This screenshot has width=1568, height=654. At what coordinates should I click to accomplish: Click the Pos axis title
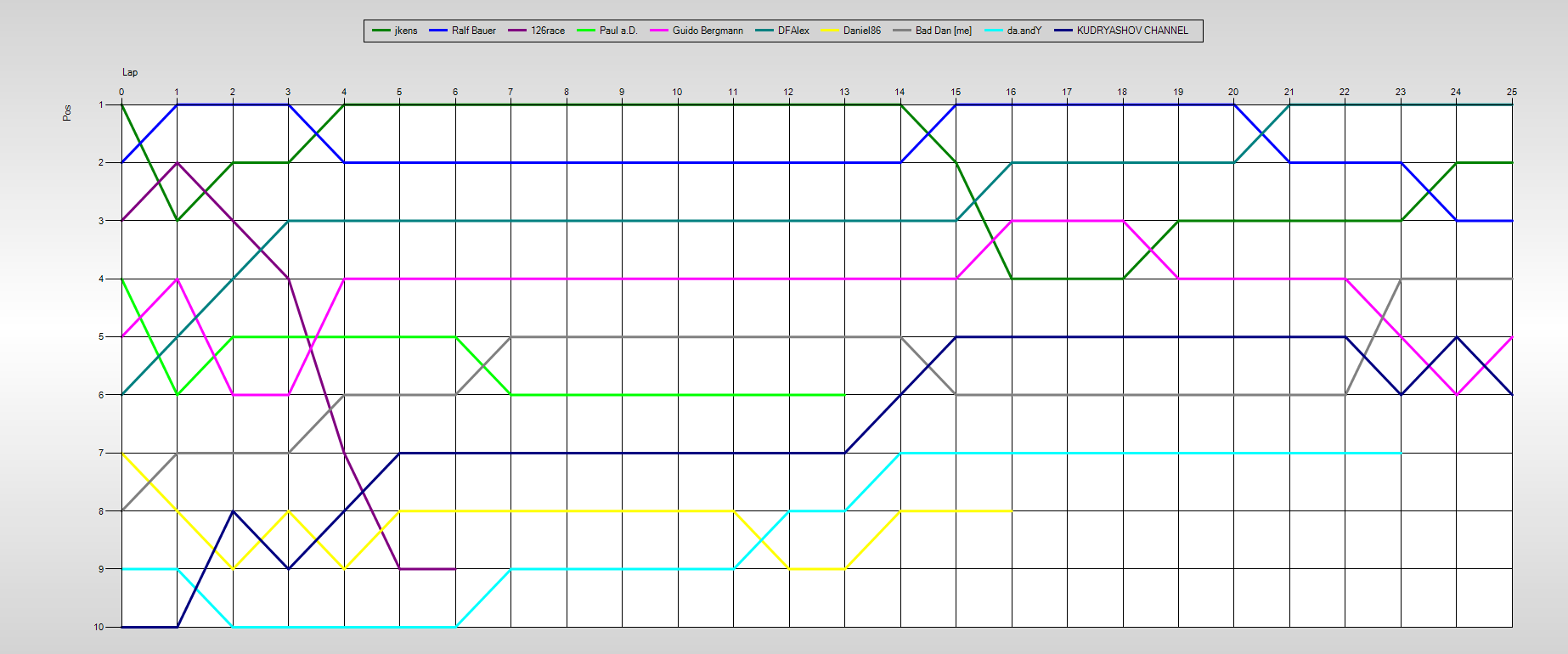(x=67, y=113)
